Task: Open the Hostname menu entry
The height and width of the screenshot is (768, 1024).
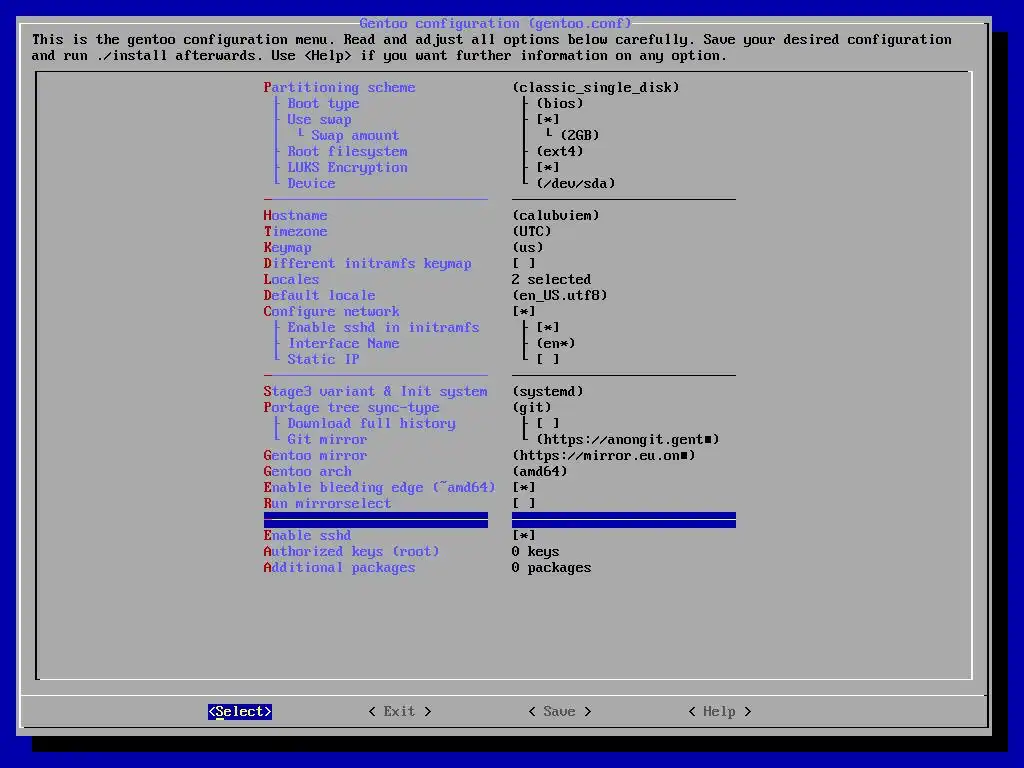Action: (x=295, y=216)
